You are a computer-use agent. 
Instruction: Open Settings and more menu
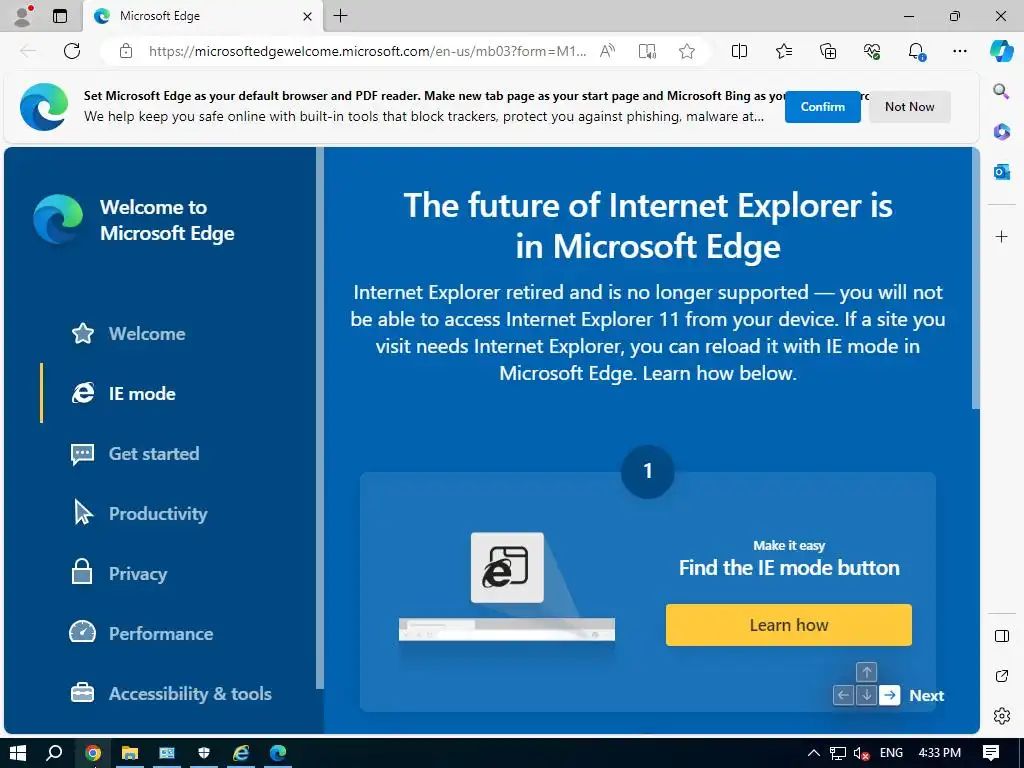coord(959,51)
